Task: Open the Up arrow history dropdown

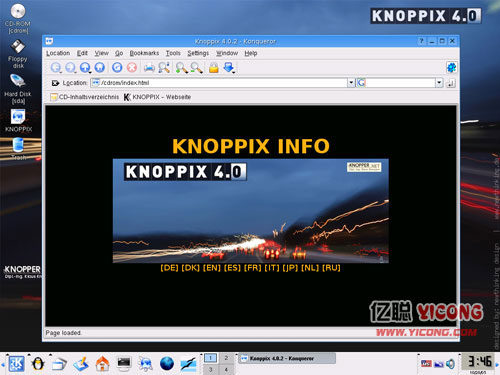Action: [90, 72]
